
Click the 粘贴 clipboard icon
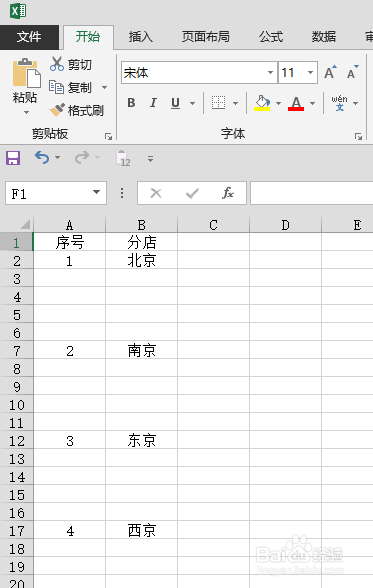tap(26, 74)
